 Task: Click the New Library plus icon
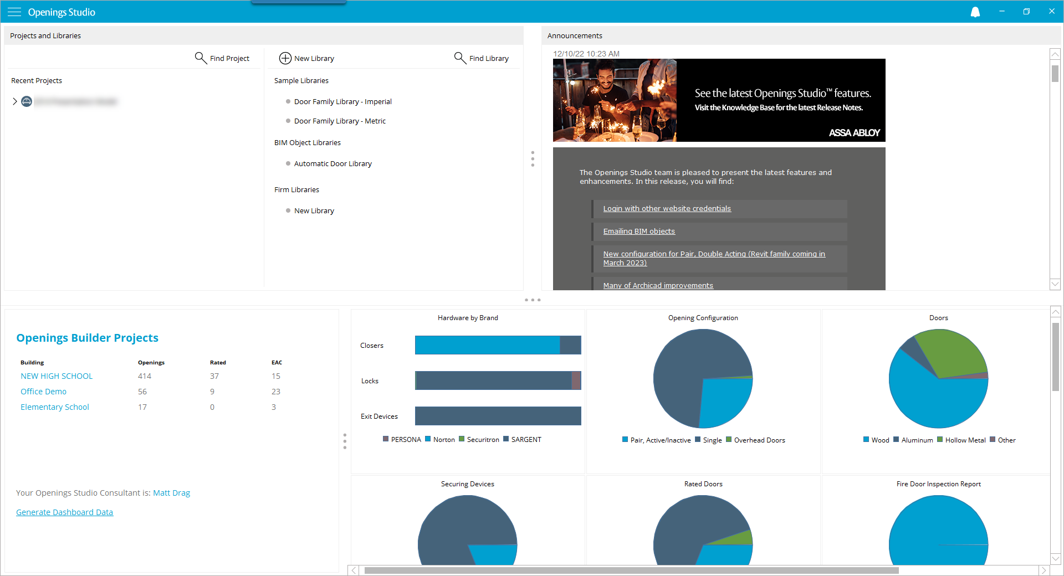pyautogui.click(x=285, y=58)
